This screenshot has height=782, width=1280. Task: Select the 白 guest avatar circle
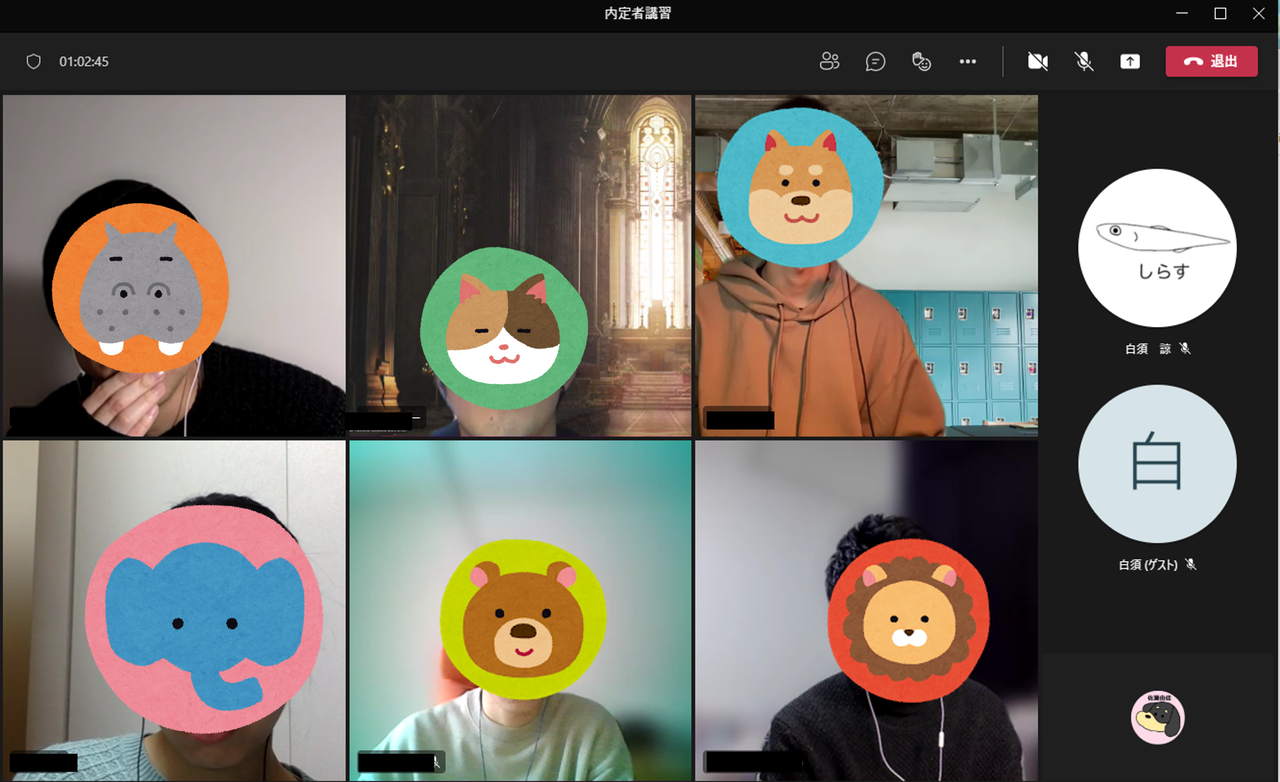[x=1157, y=464]
